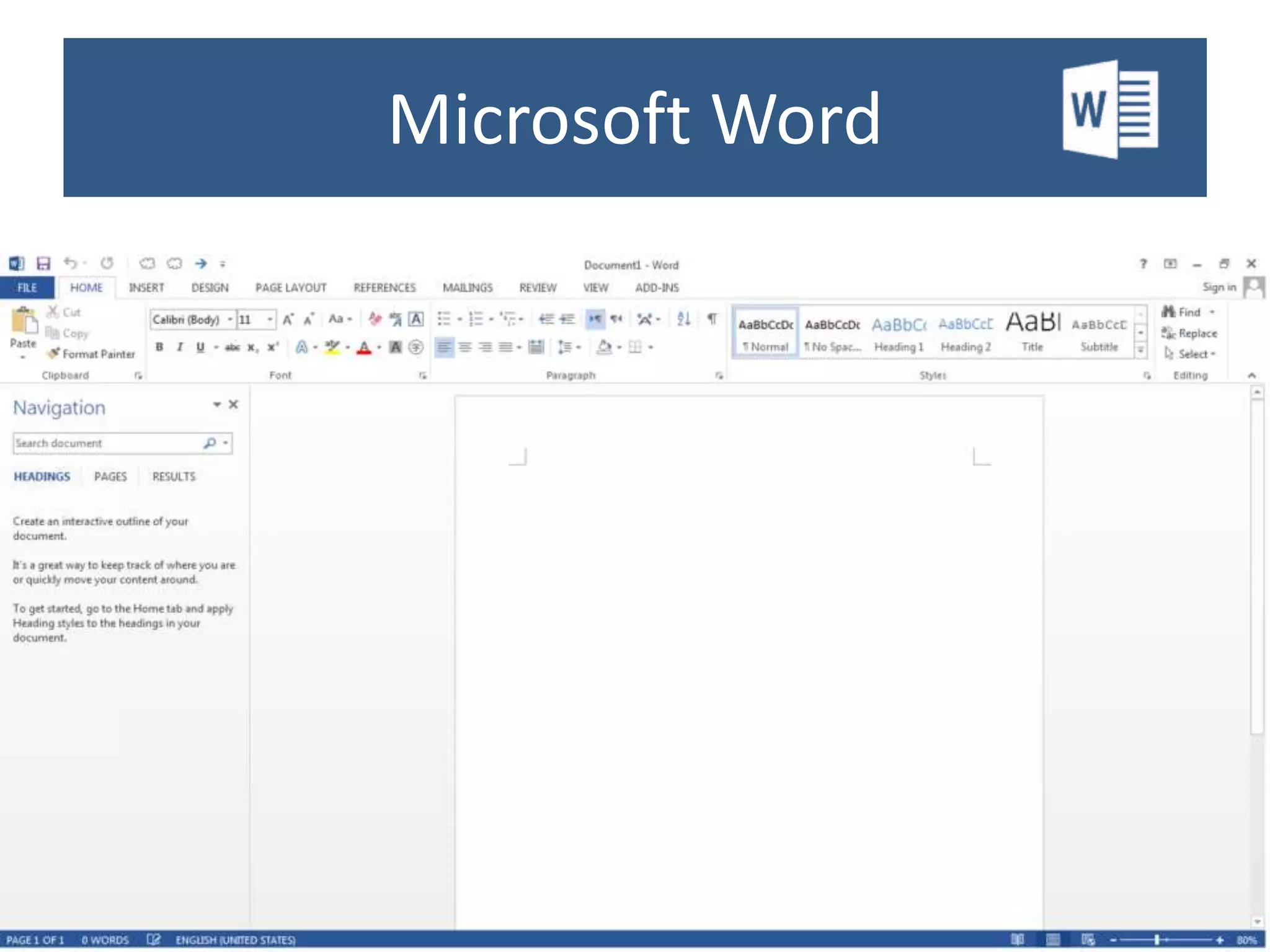
Task: Open the font size dropdown
Action: 270,319
